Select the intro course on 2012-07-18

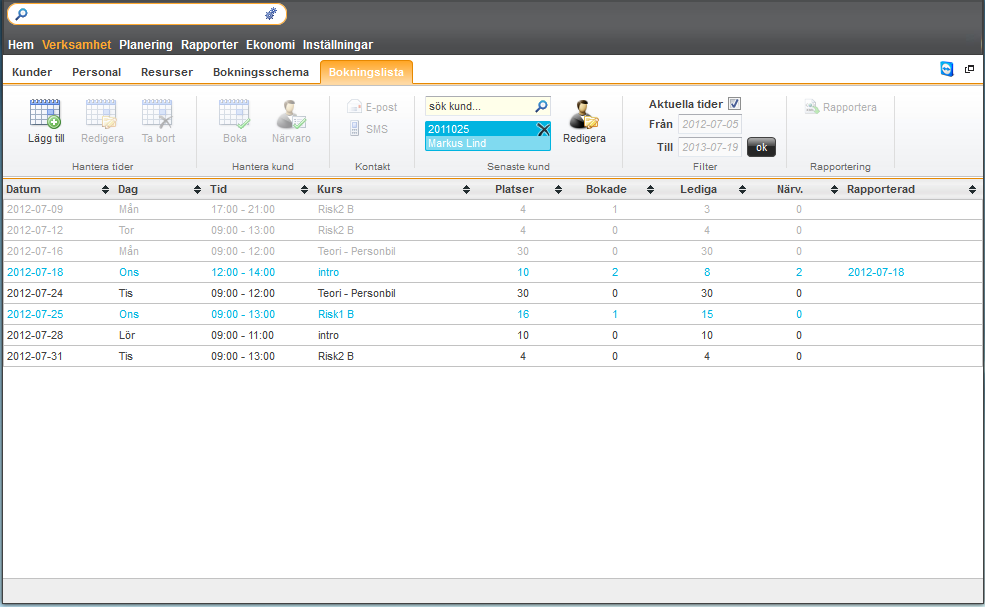[328, 272]
